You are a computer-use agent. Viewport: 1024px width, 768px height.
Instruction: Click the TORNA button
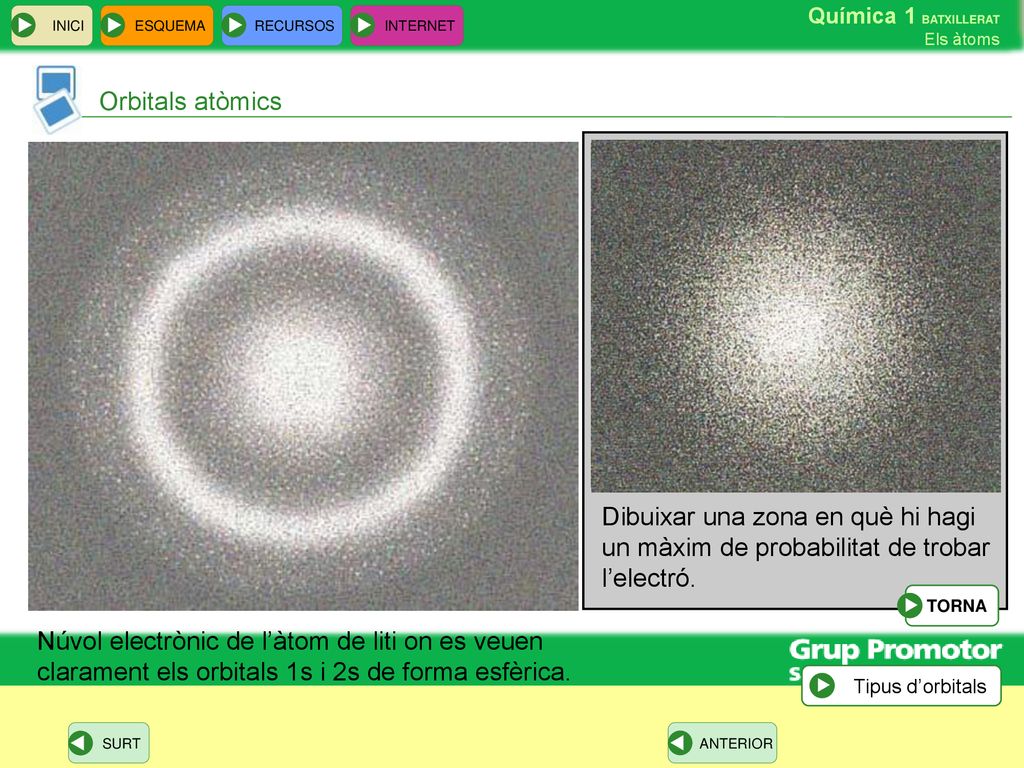949,605
